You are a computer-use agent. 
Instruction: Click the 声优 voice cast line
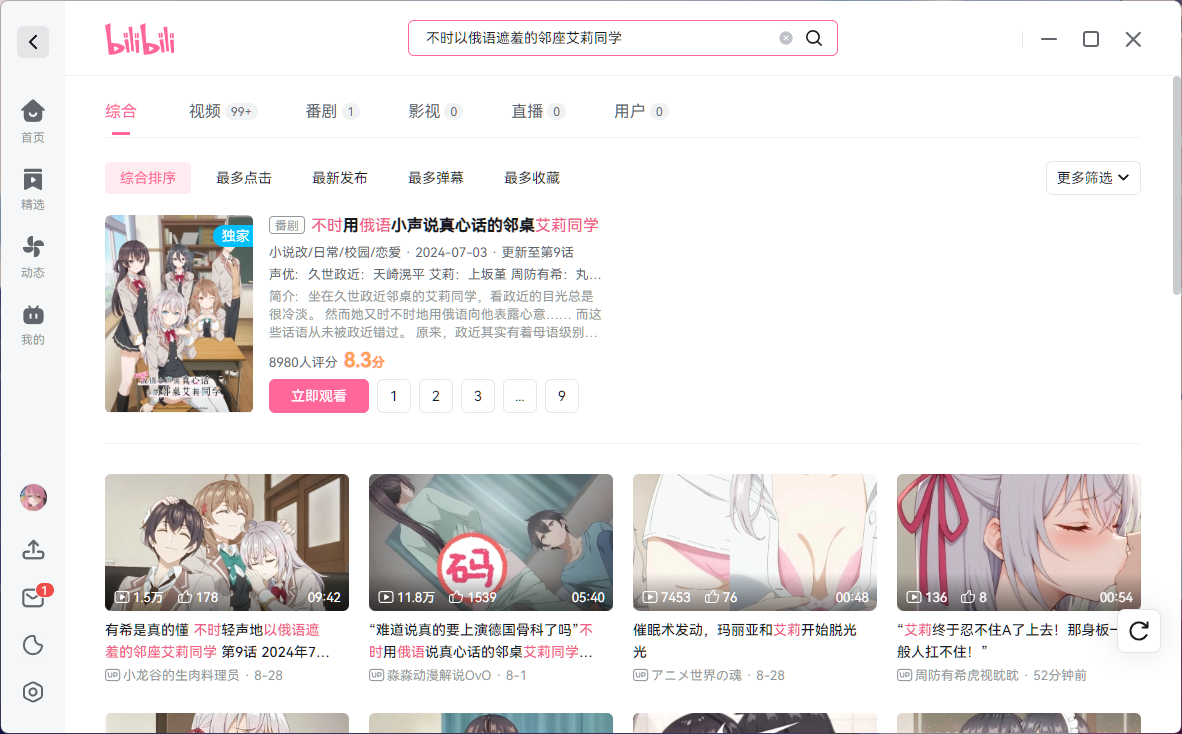point(435,274)
